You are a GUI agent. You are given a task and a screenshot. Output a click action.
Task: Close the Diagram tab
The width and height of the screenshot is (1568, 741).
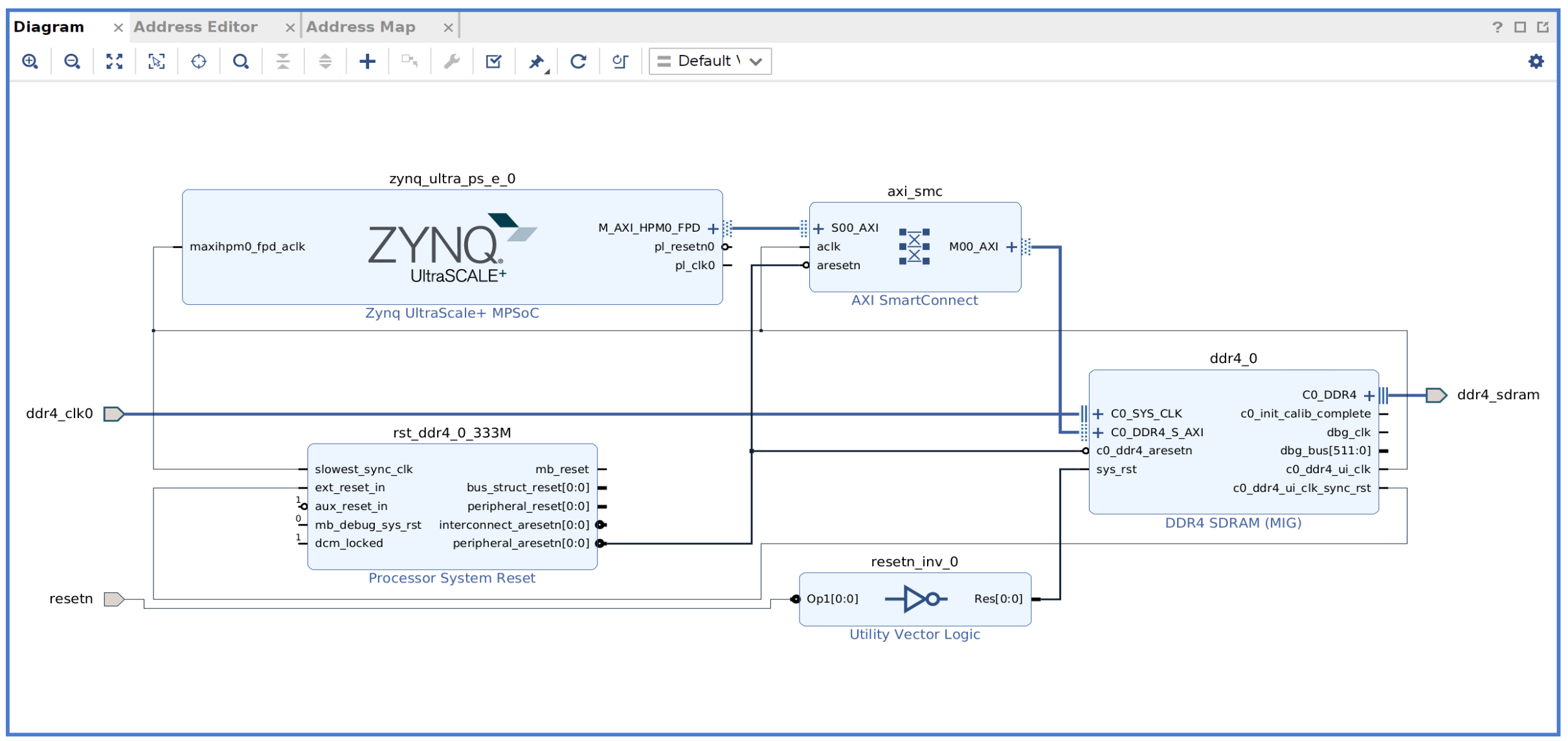(x=118, y=28)
